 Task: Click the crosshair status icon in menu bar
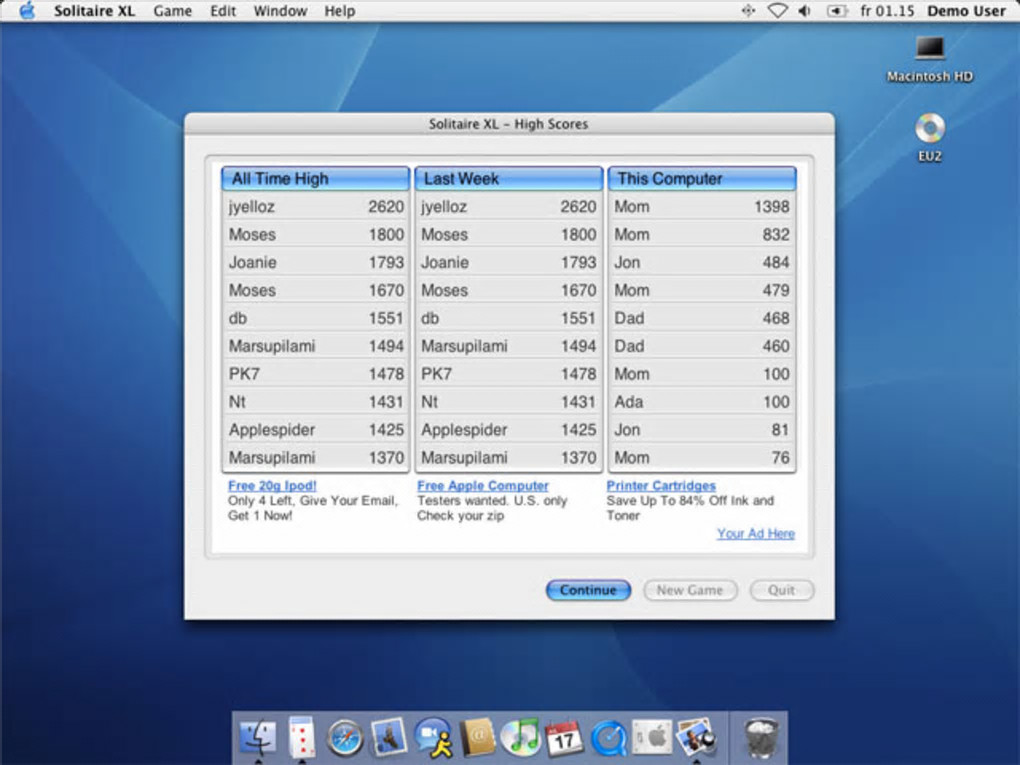point(747,11)
